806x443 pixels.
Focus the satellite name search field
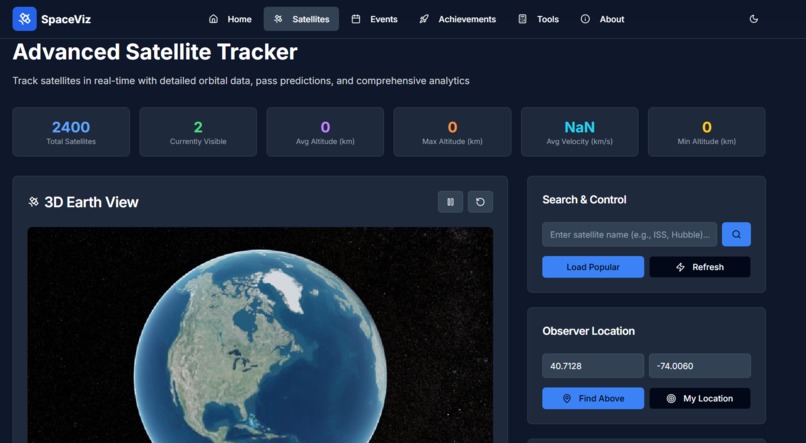pos(629,234)
